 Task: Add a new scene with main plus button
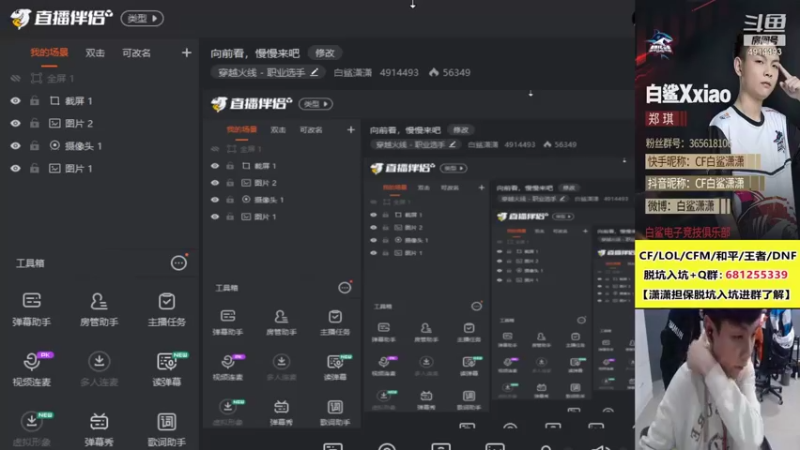tap(186, 53)
